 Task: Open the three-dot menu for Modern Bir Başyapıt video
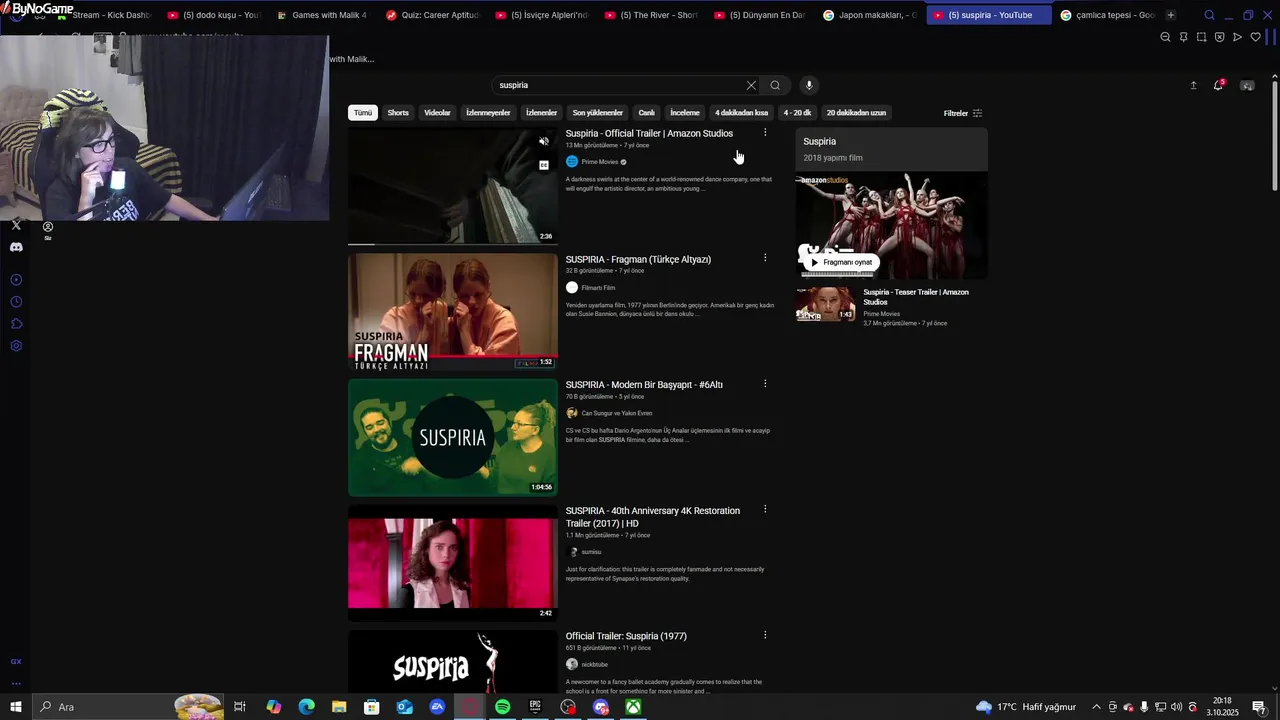[765, 384]
